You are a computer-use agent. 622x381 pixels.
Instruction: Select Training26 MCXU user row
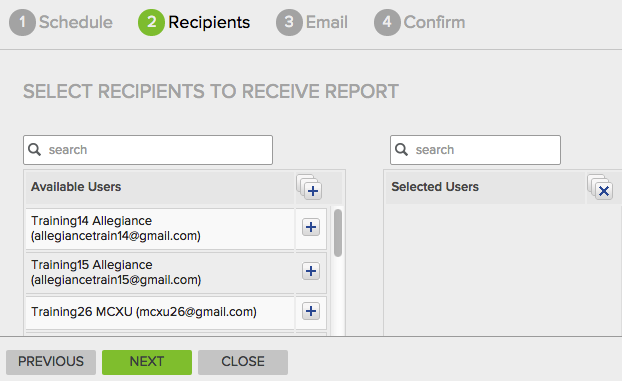160,312
